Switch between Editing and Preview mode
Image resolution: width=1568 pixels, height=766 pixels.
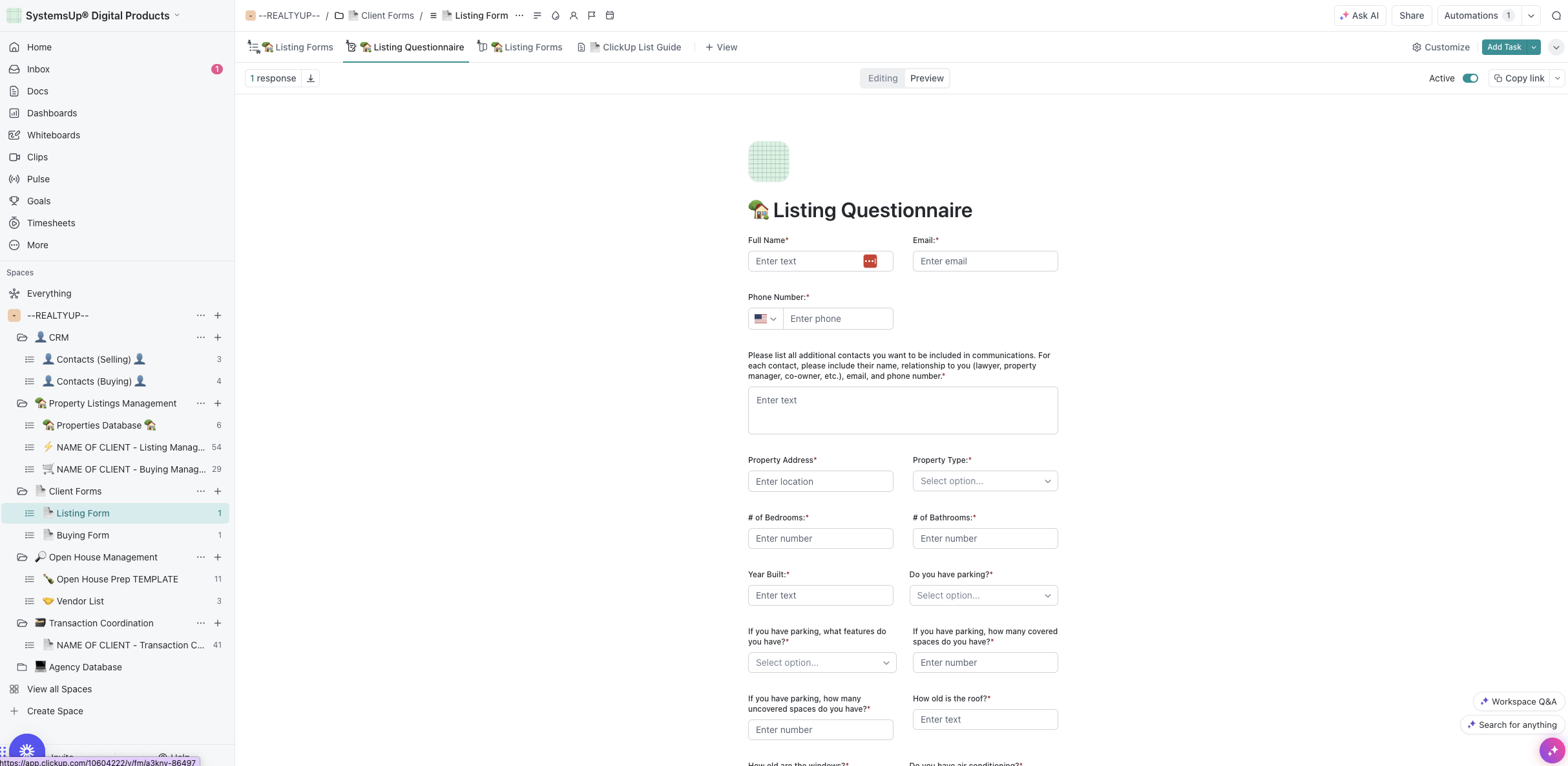coord(926,78)
